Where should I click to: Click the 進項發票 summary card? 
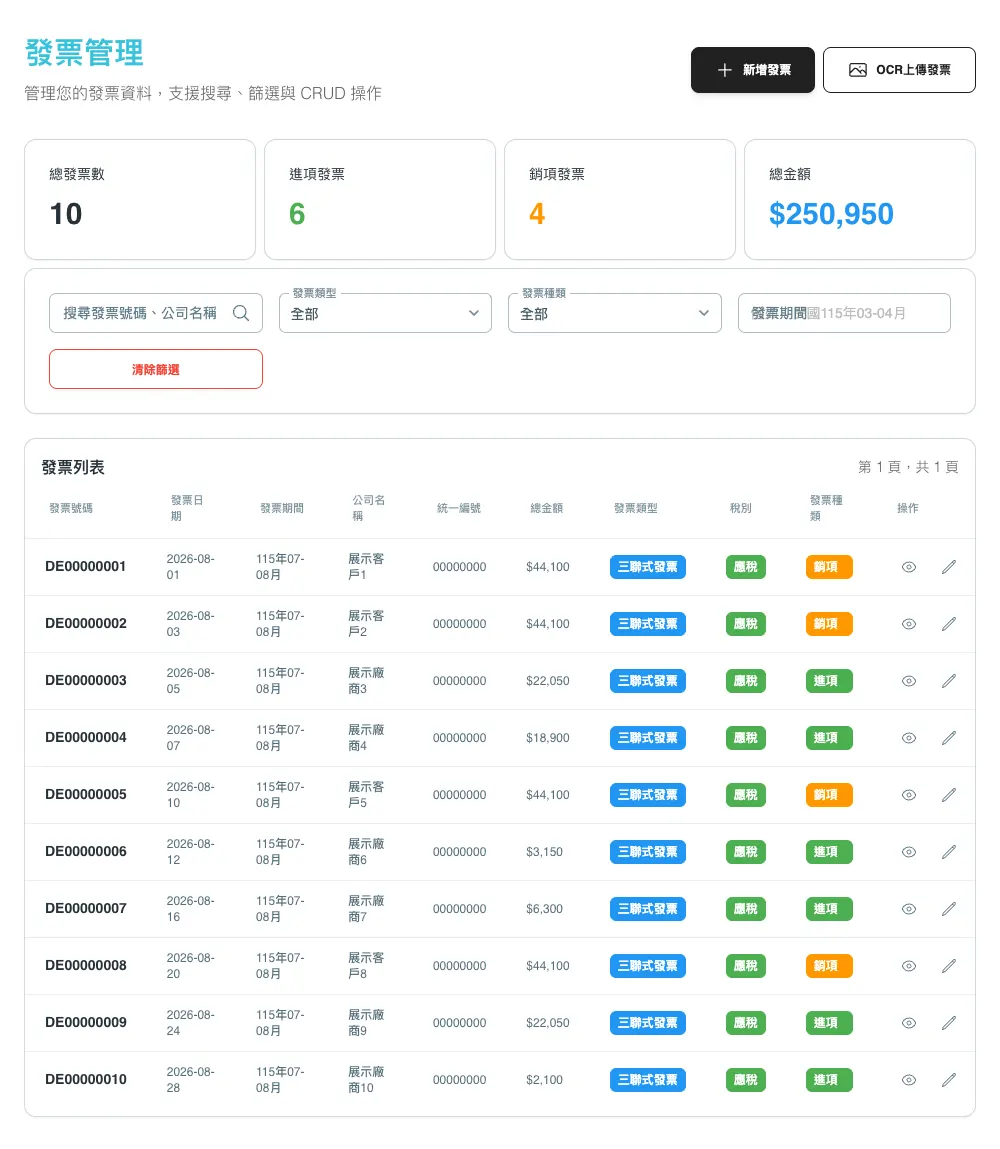click(x=379, y=199)
